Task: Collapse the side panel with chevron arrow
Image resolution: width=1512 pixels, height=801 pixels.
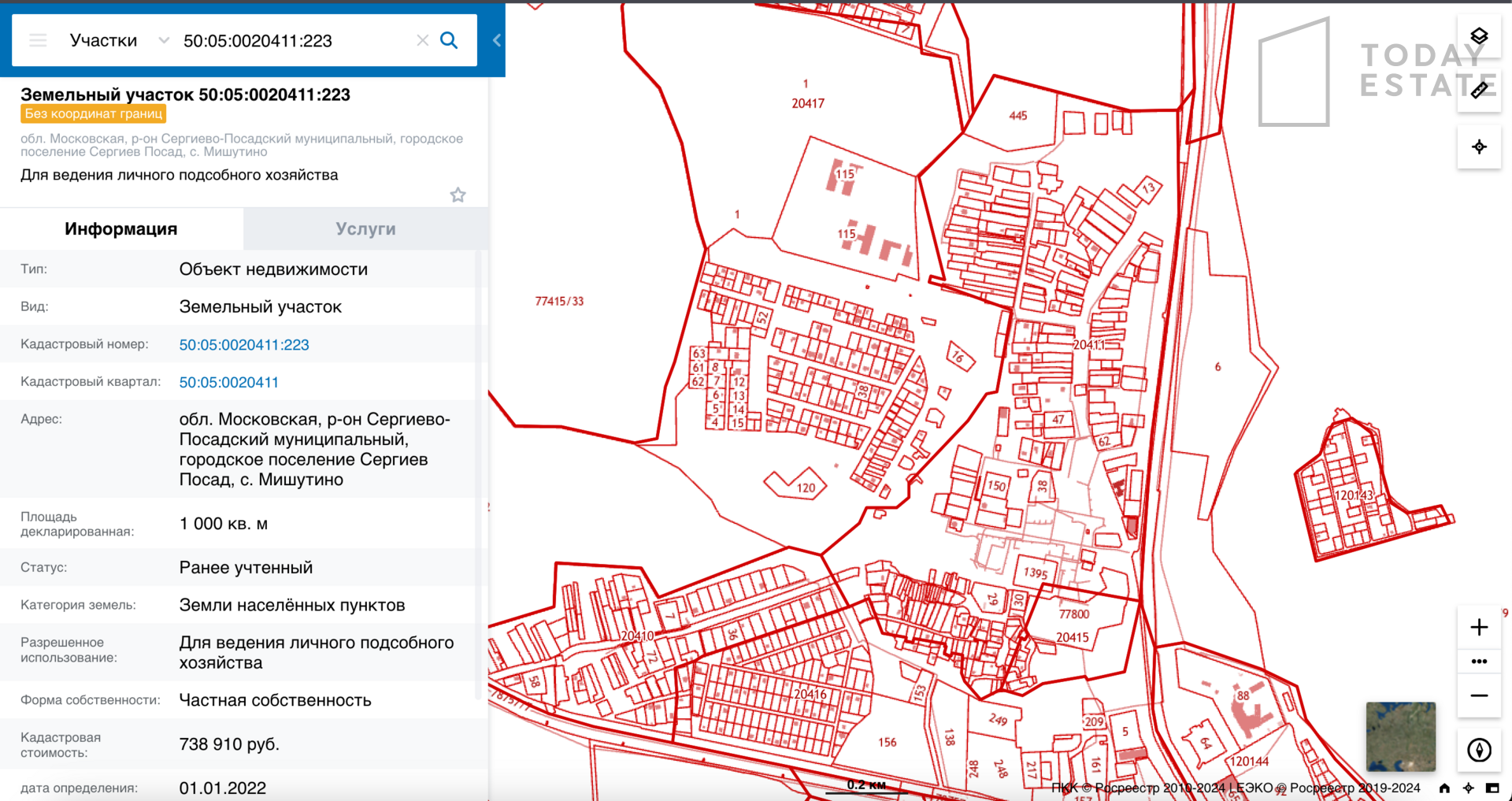Action: pos(497,40)
